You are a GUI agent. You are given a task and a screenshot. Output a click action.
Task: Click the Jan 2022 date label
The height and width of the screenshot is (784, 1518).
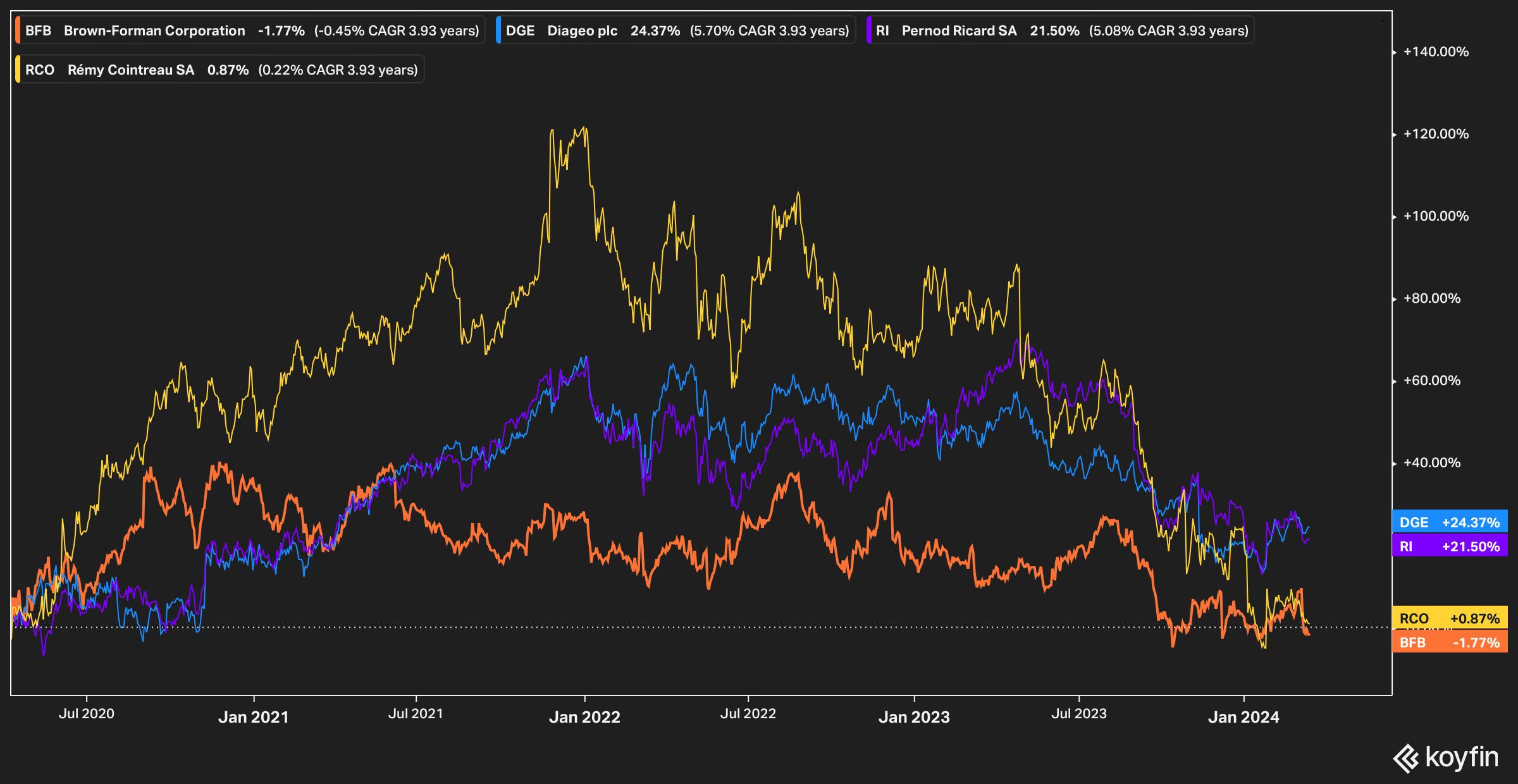tap(584, 717)
